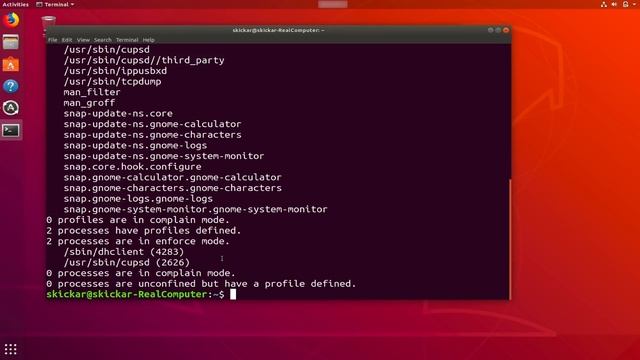
Task: Click the line "man_filter"
Action: (x=92, y=92)
